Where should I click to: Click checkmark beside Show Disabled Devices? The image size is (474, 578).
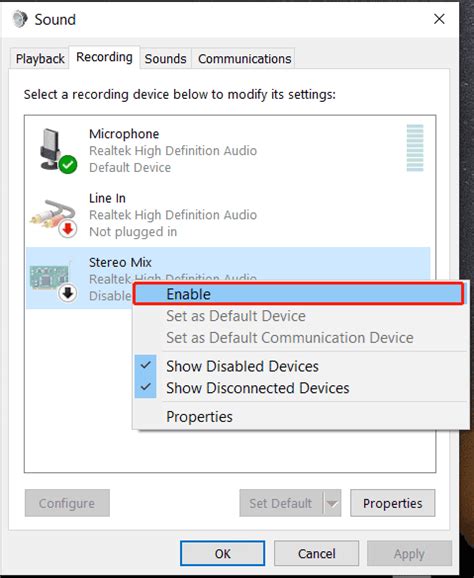tap(146, 365)
